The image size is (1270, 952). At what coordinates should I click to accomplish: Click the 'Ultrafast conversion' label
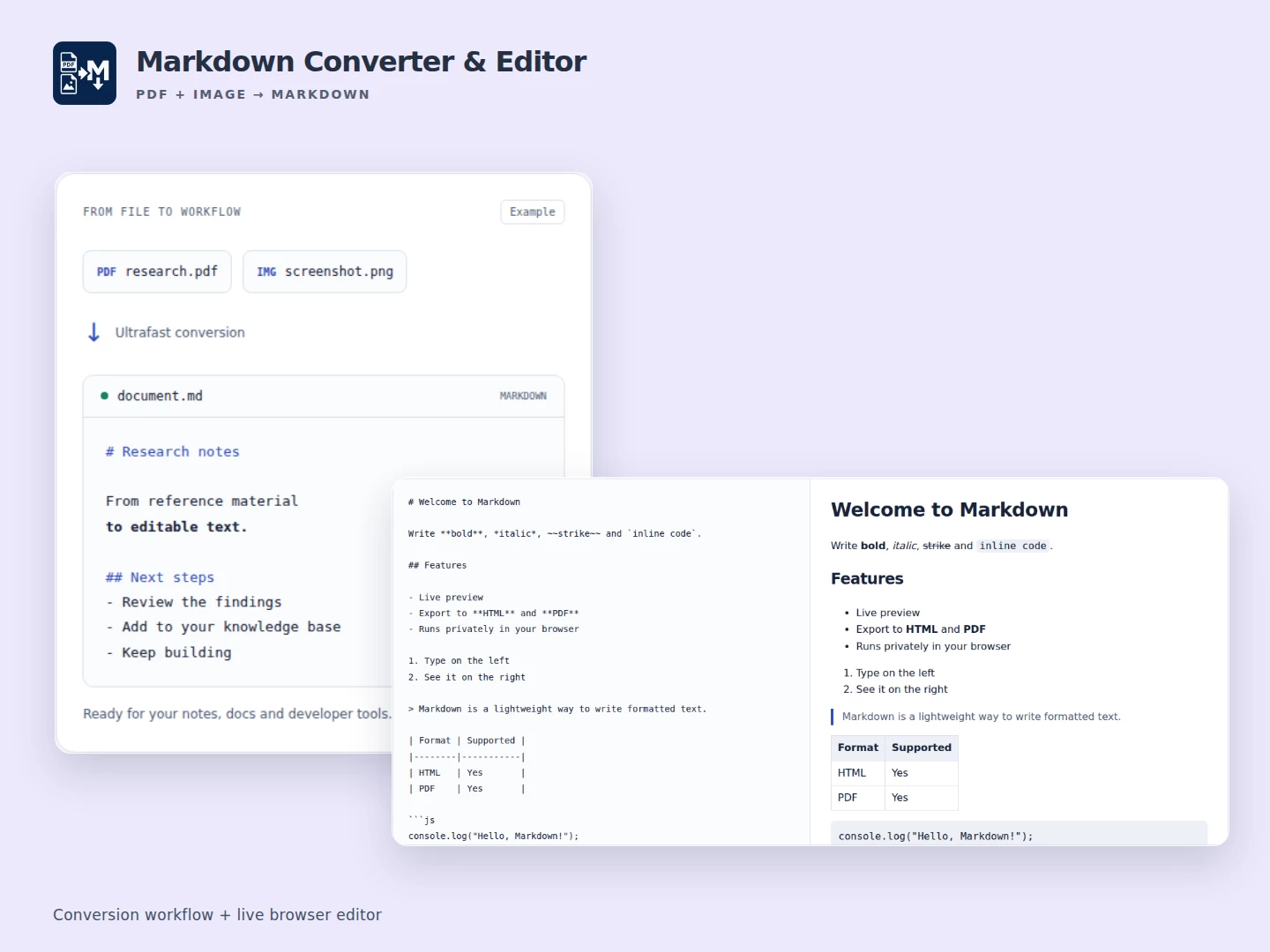[180, 332]
